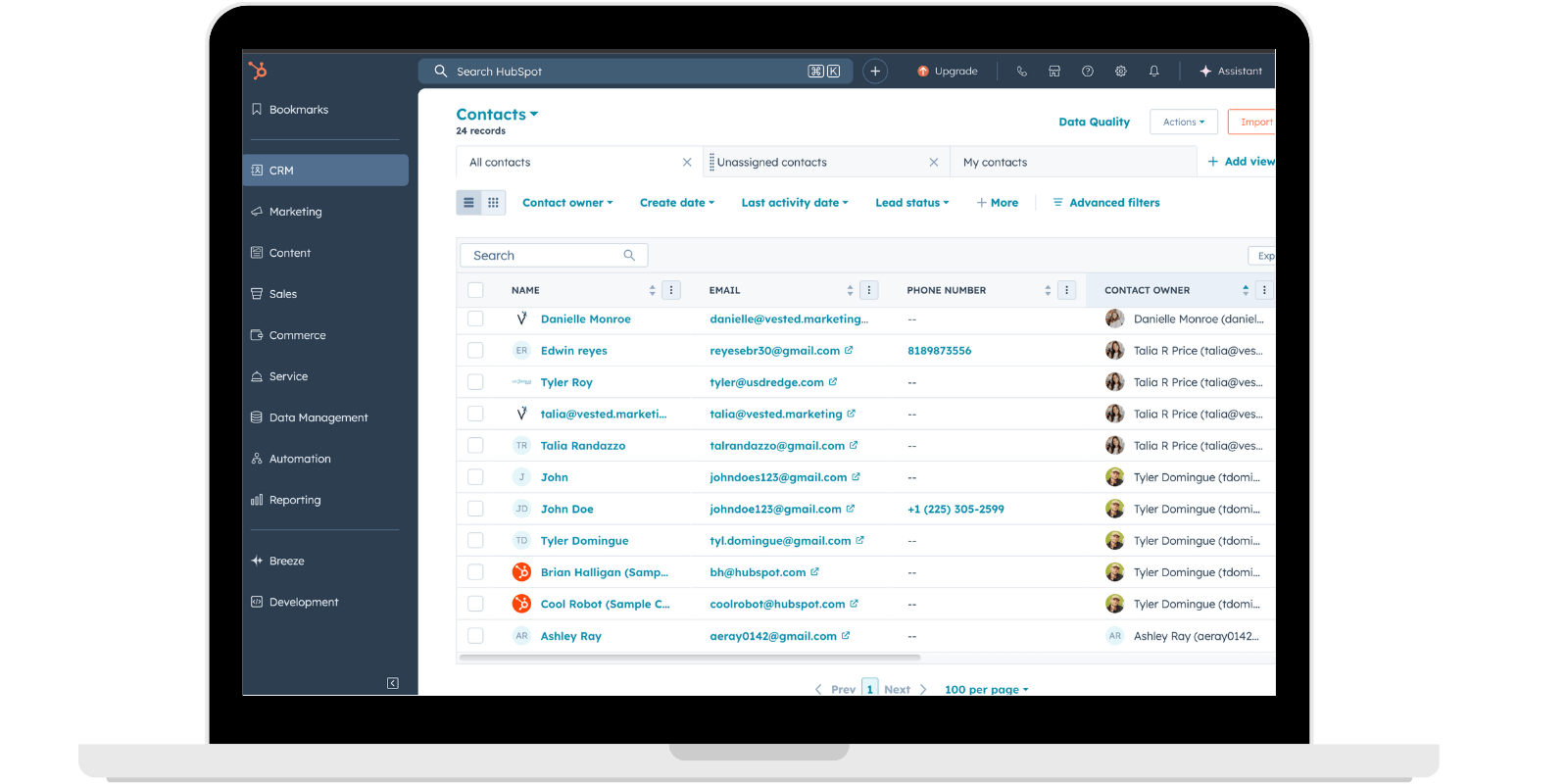This screenshot has height=784, width=1568.
Task: Open Advanced filters
Action: click(x=1106, y=203)
